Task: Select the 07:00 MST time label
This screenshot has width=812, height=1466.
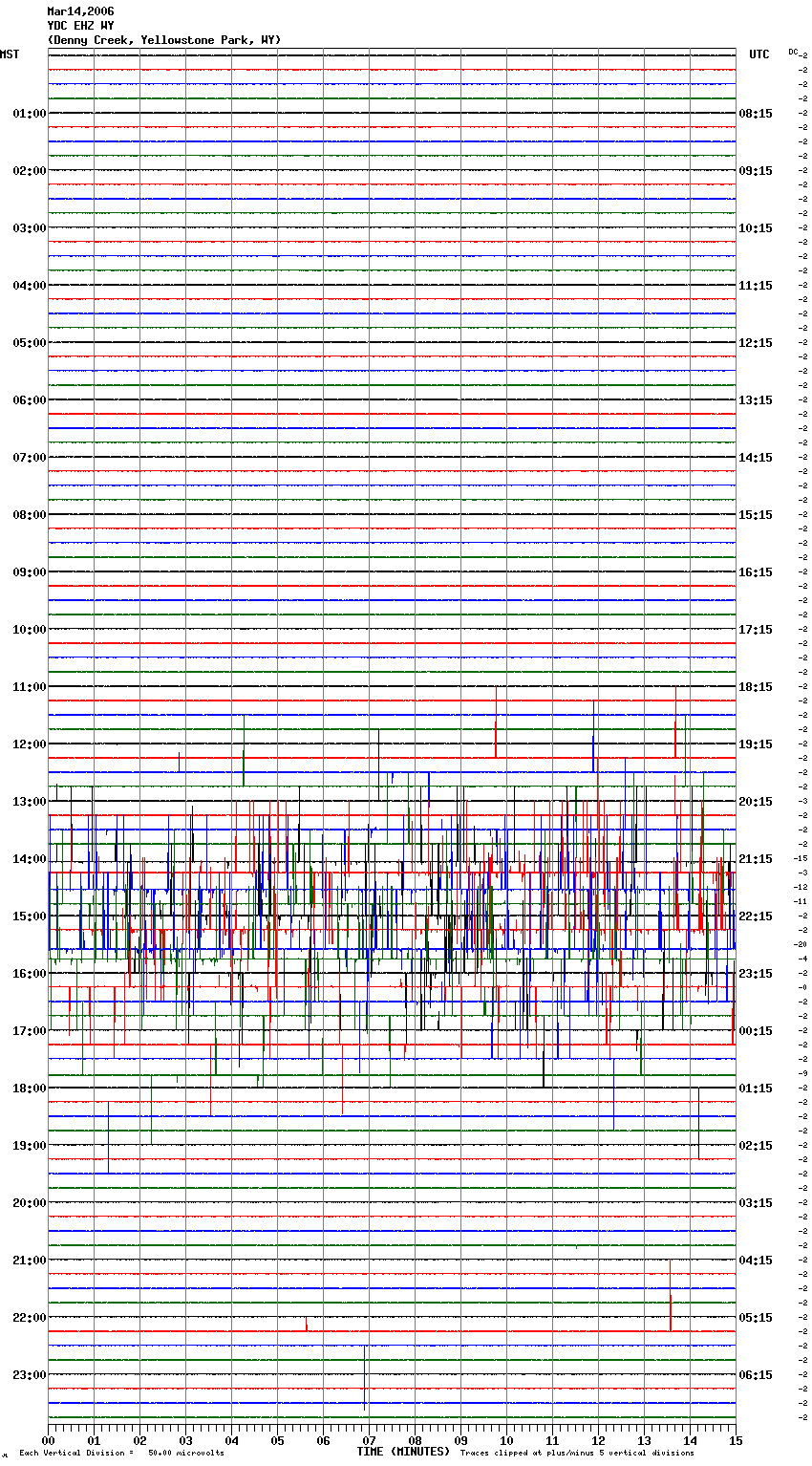Action: click(x=30, y=458)
